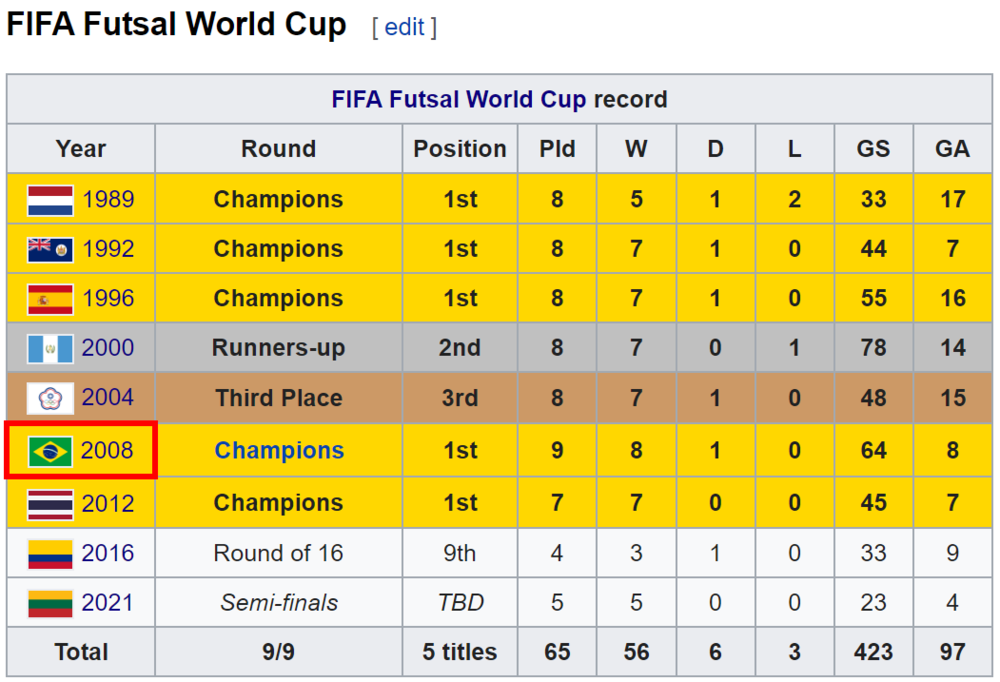
Task: Click the Pld column header
Action: 557,149
